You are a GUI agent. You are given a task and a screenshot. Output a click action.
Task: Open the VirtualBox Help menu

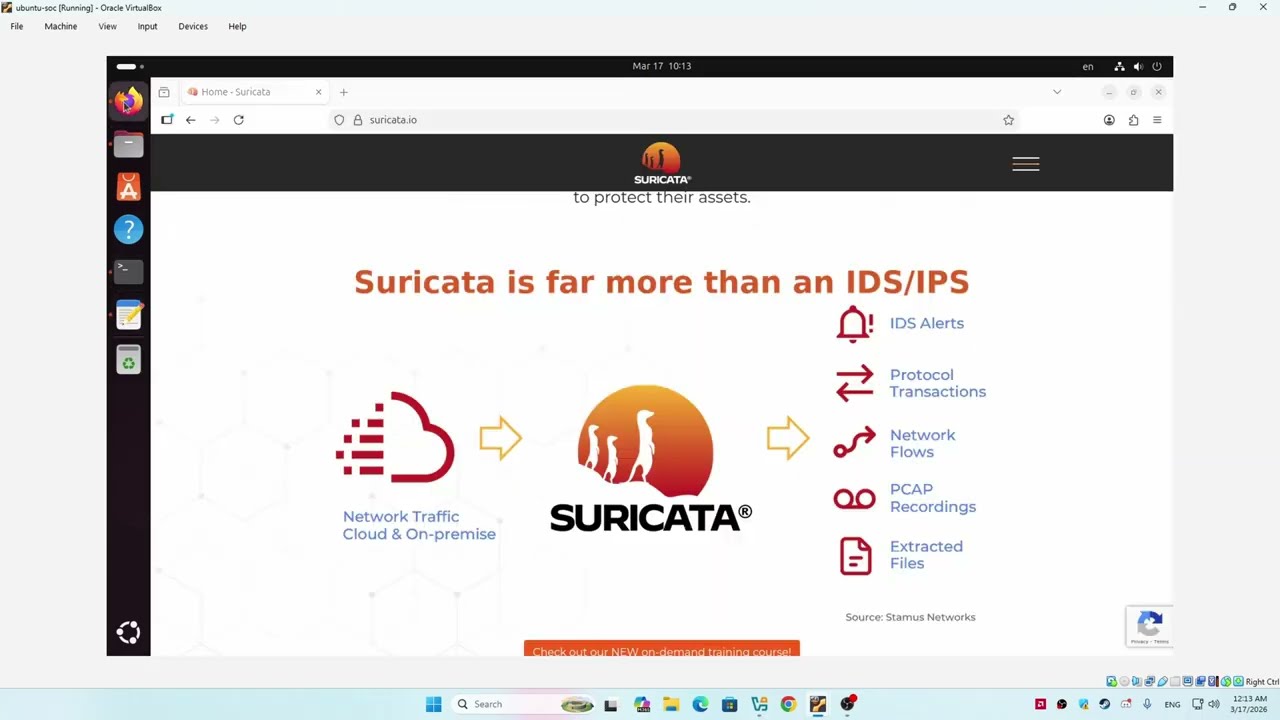237,26
